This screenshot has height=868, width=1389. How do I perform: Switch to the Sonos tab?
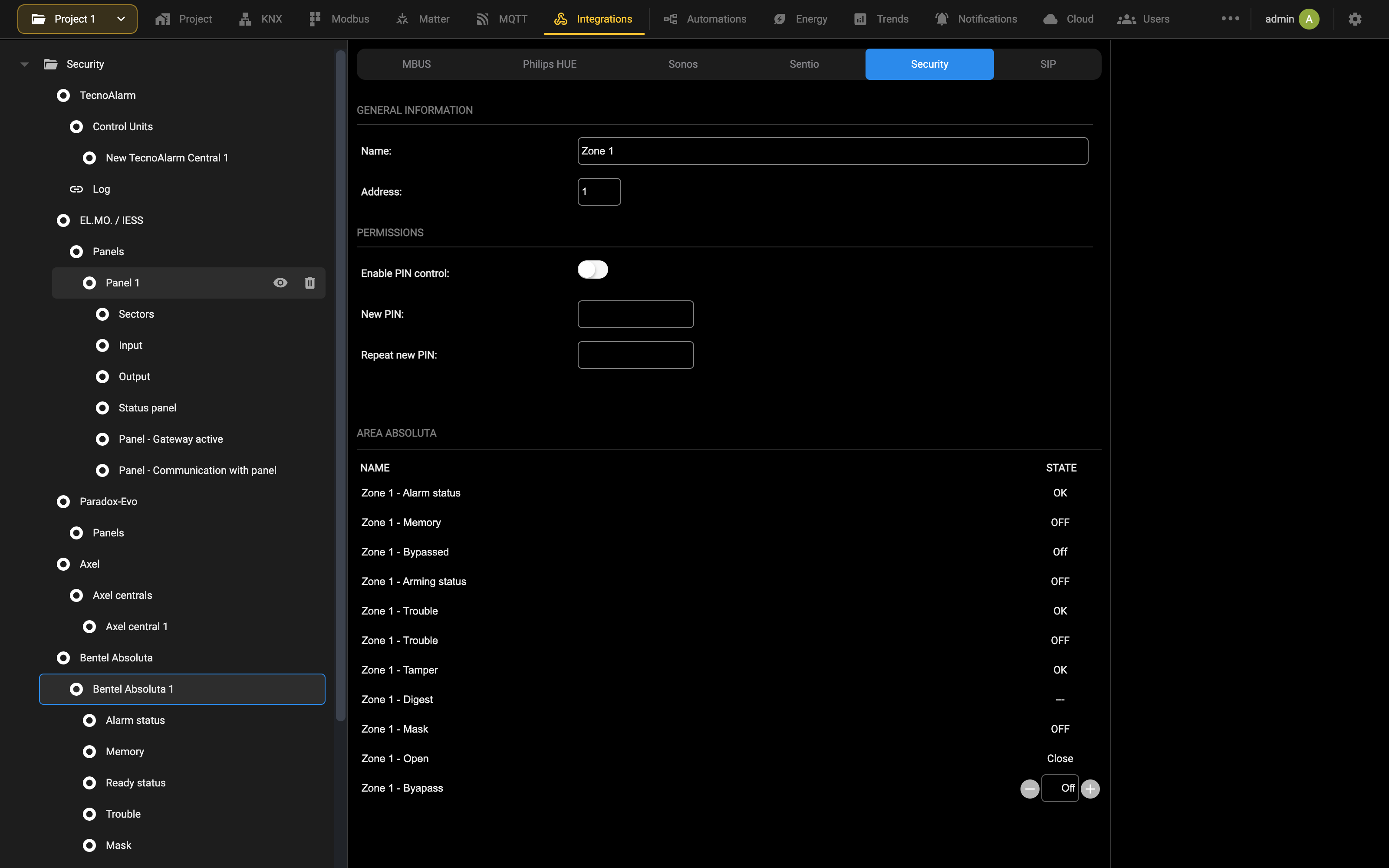683,64
